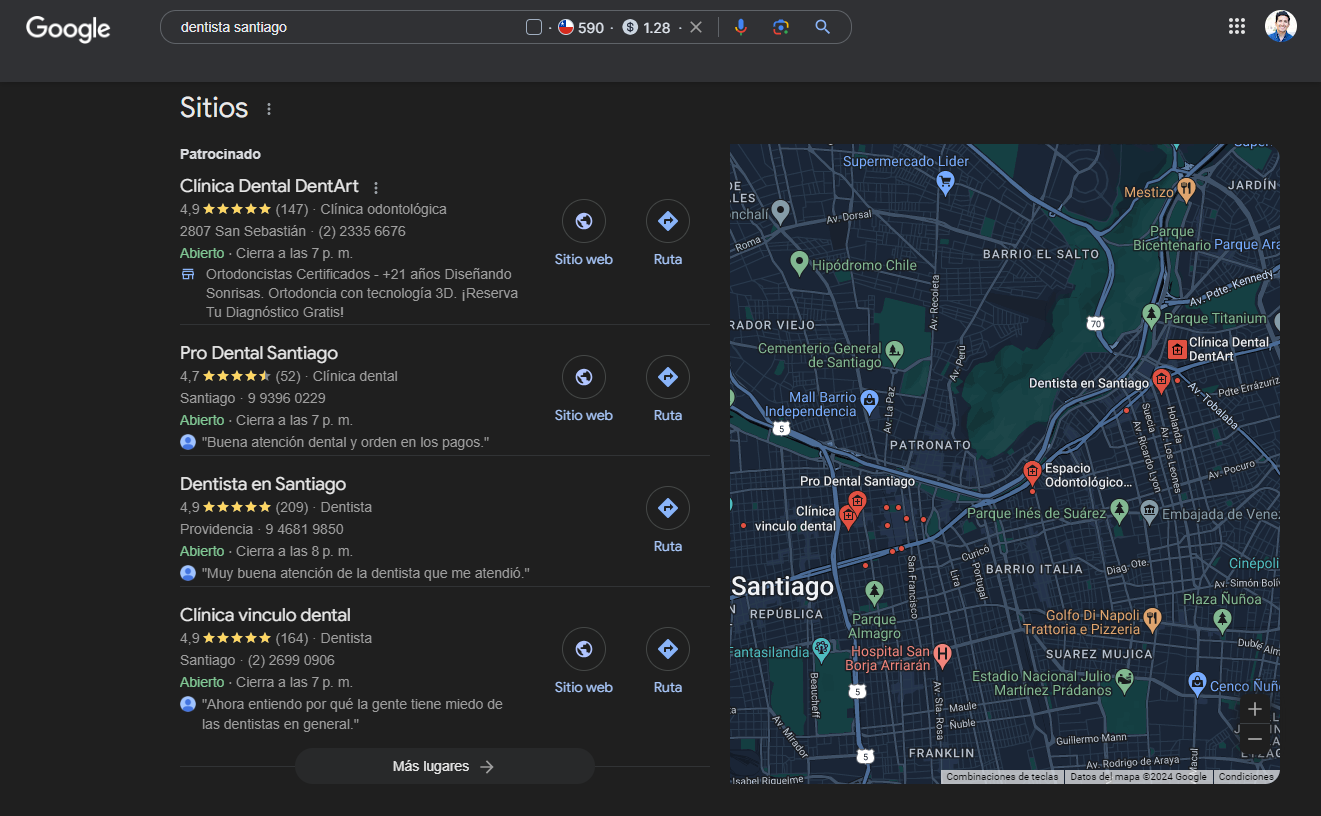Click the Más lugares button
The width and height of the screenshot is (1321, 816).
coord(444,766)
